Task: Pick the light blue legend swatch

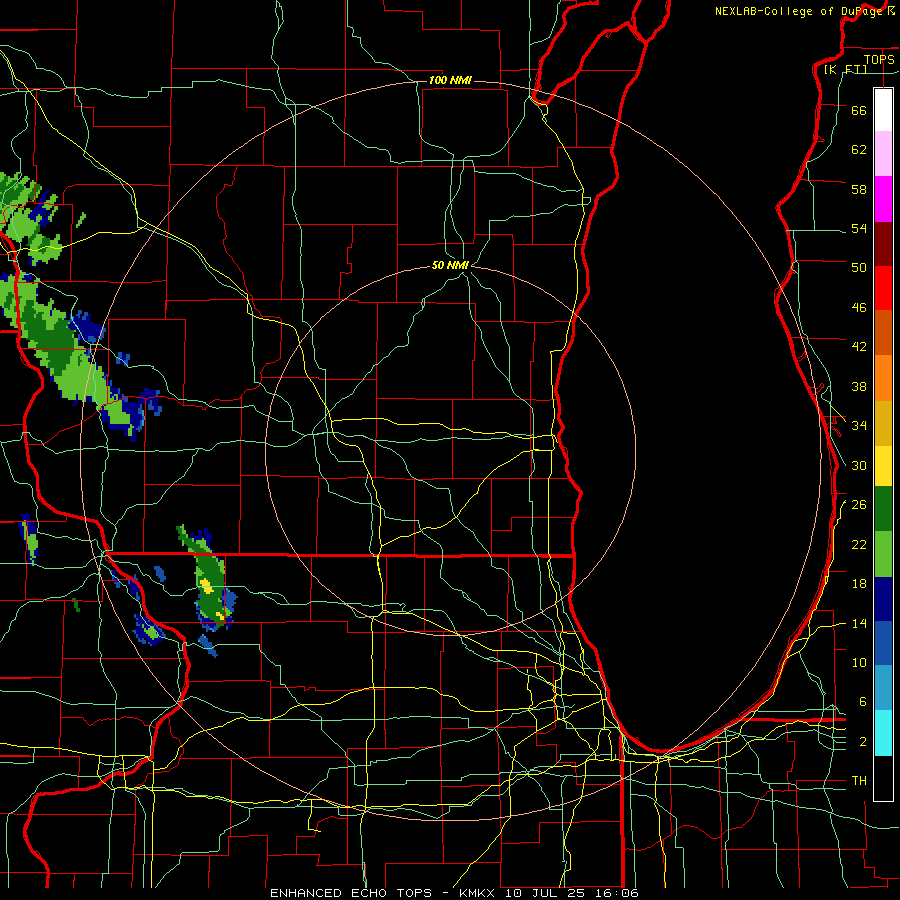Action: (x=883, y=688)
